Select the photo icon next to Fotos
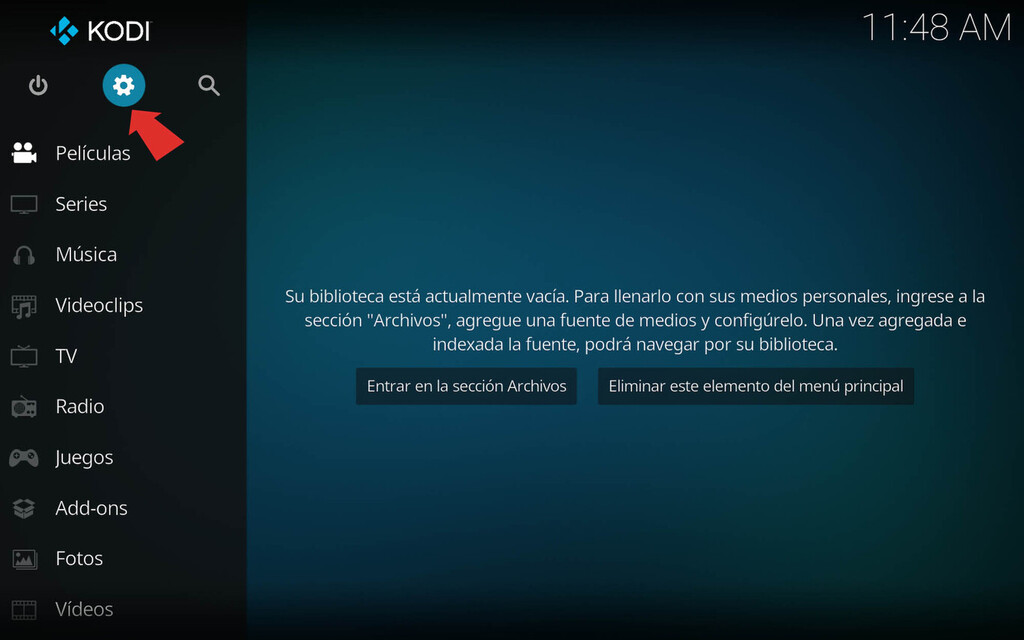This screenshot has height=640, width=1024. (25, 558)
